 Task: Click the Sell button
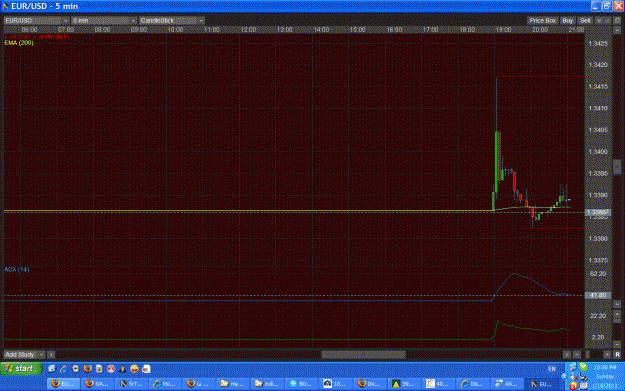point(585,20)
